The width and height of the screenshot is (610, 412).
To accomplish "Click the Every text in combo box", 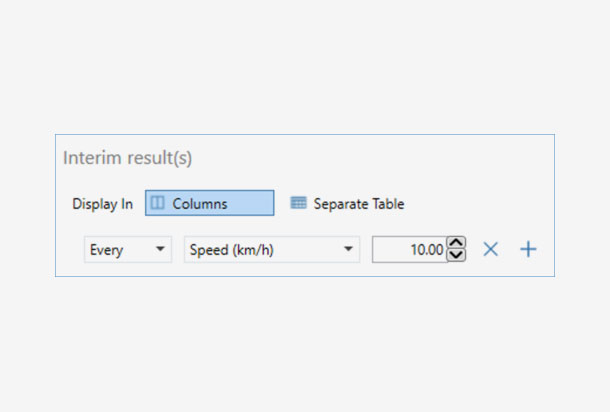I will pos(107,249).
